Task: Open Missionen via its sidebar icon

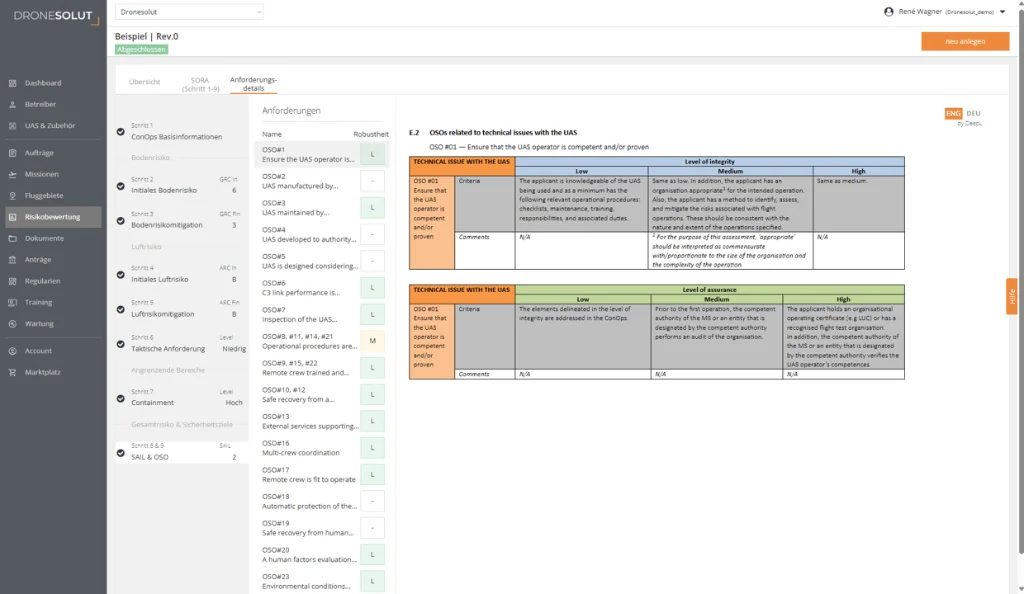Action: coord(12,174)
